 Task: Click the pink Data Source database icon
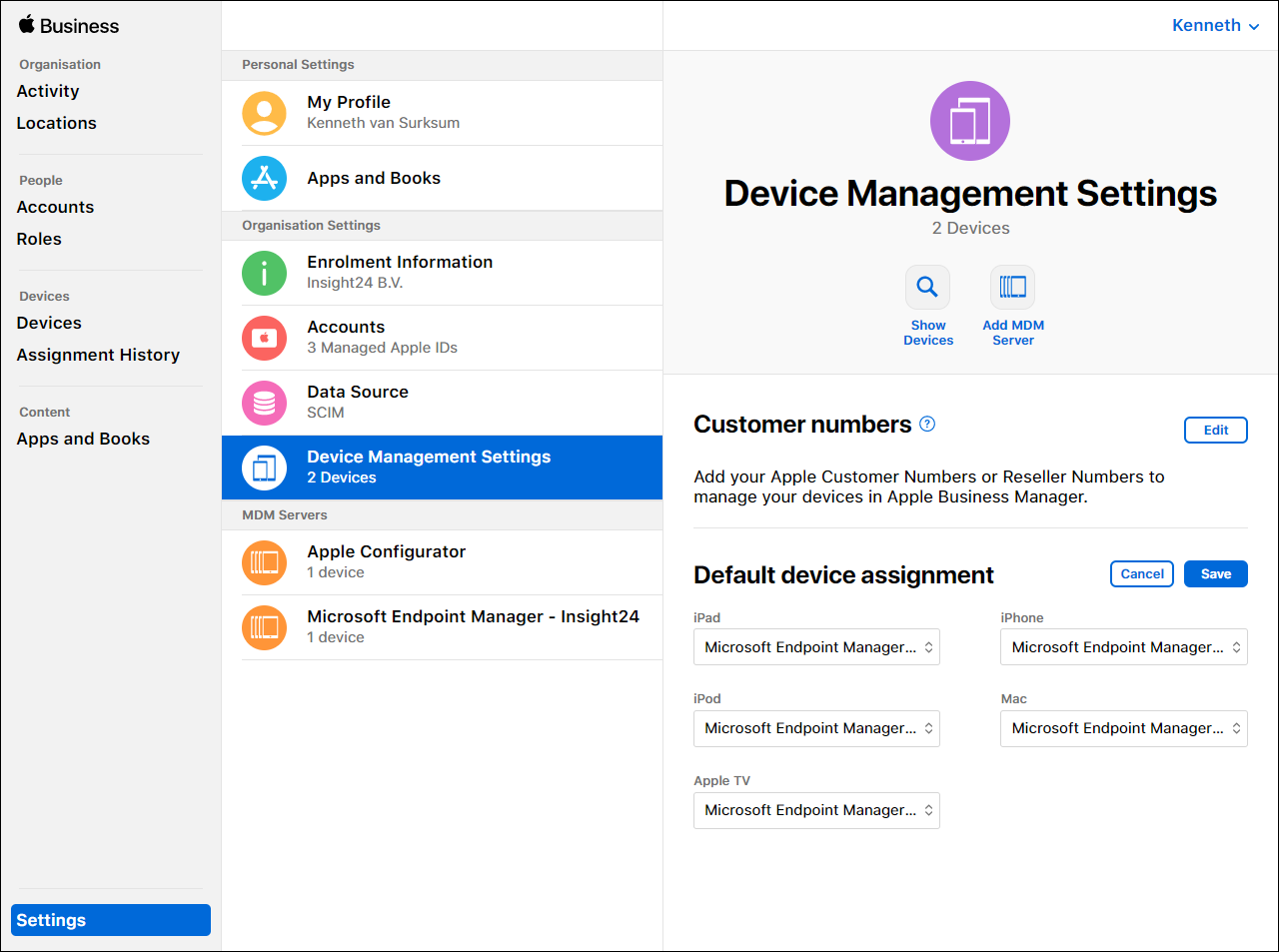pos(264,403)
